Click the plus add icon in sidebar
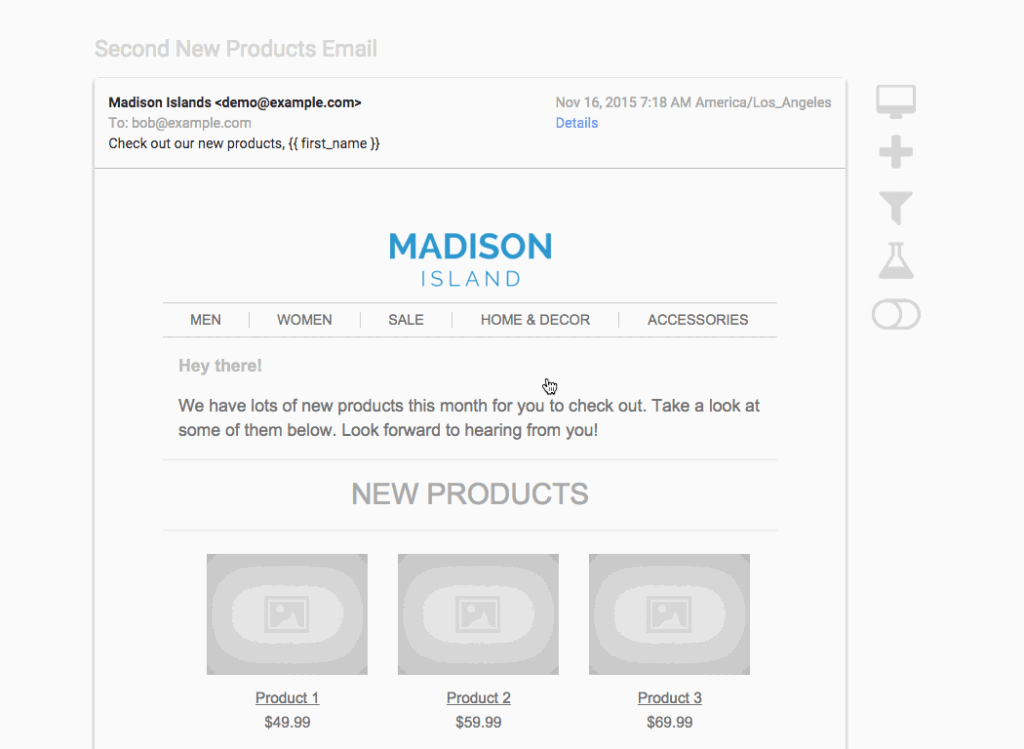1024x749 pixels. click(x=896, y=154)
